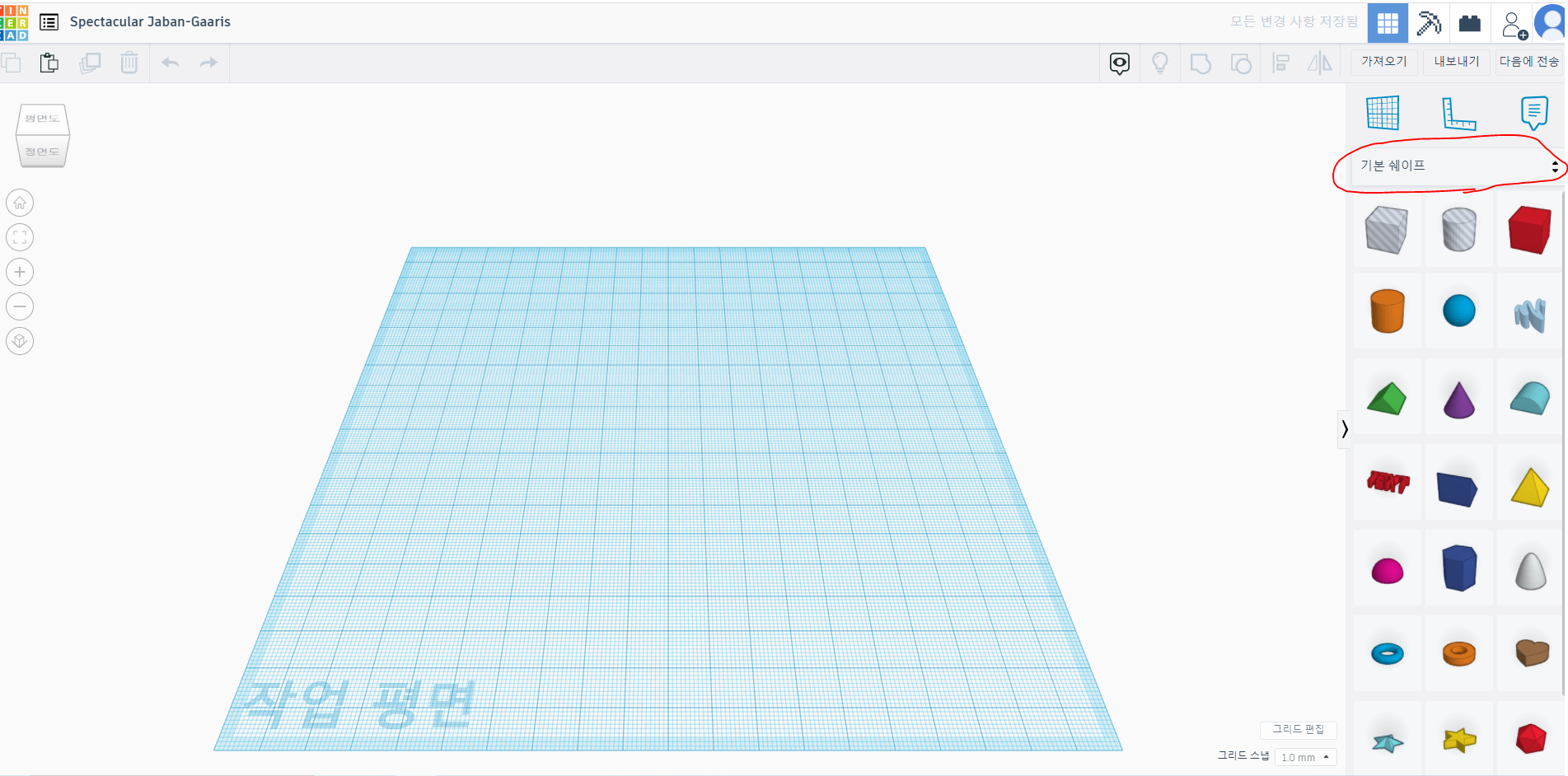The width and height of the screenshot is (1568, 776).
Task: Click the 그리드 편집 edit grid button
Action: click(x=1299, y=729)
